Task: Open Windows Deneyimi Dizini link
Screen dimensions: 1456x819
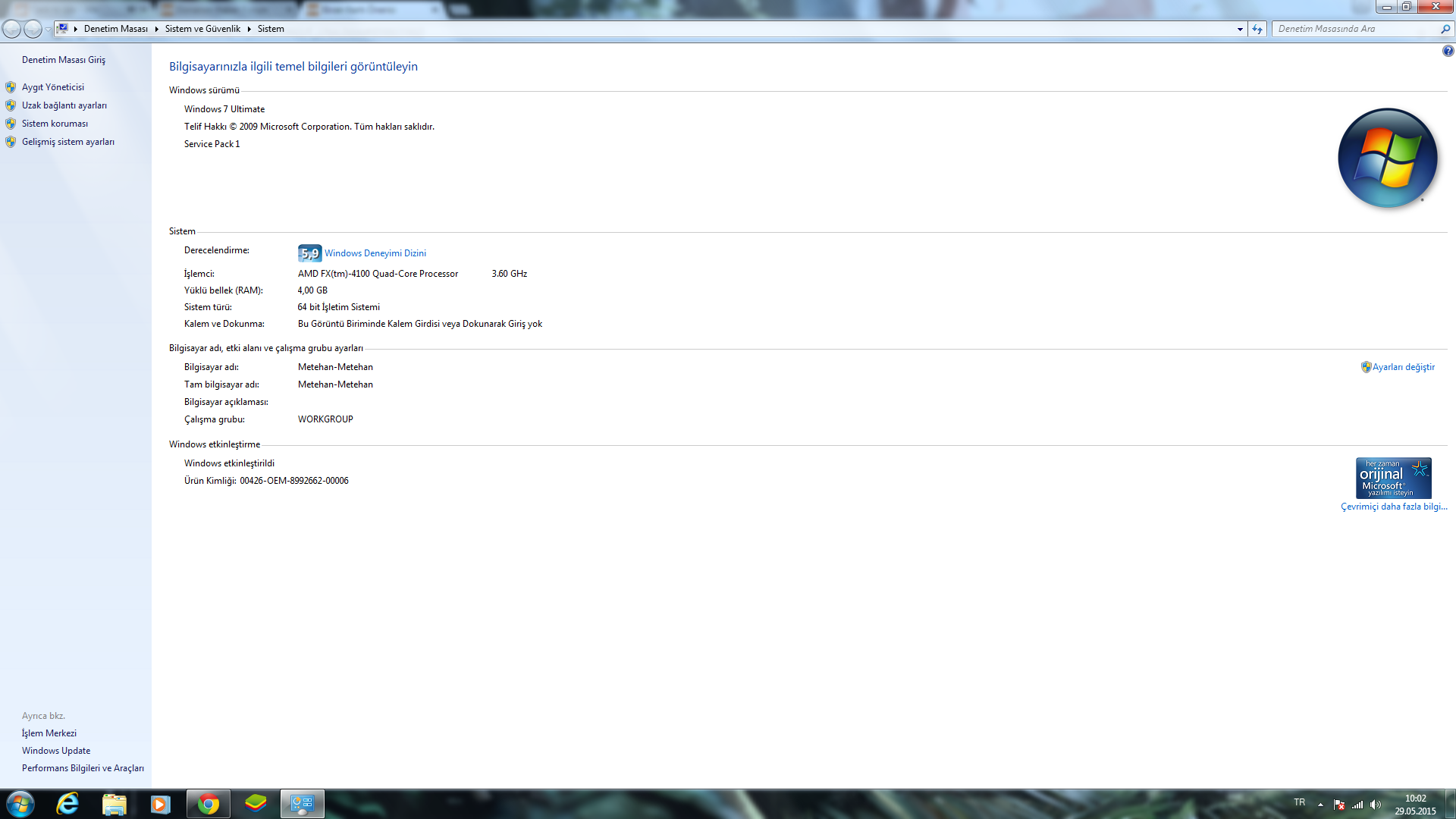Action: [x=375, y=253]
